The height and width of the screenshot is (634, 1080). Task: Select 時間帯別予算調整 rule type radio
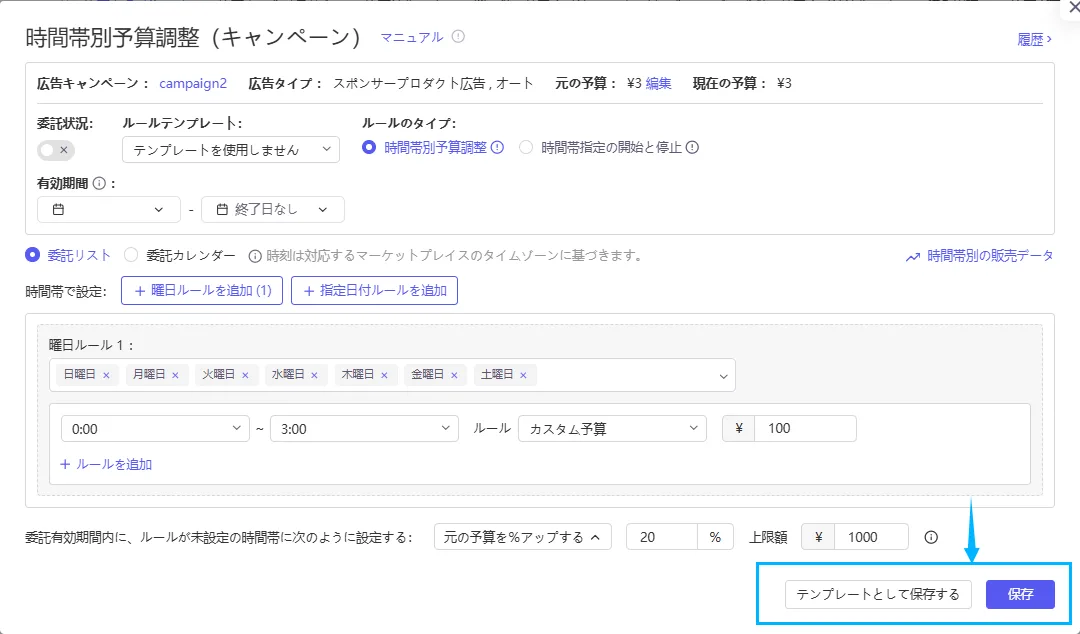pyautogui.click(x=369, y=147)
